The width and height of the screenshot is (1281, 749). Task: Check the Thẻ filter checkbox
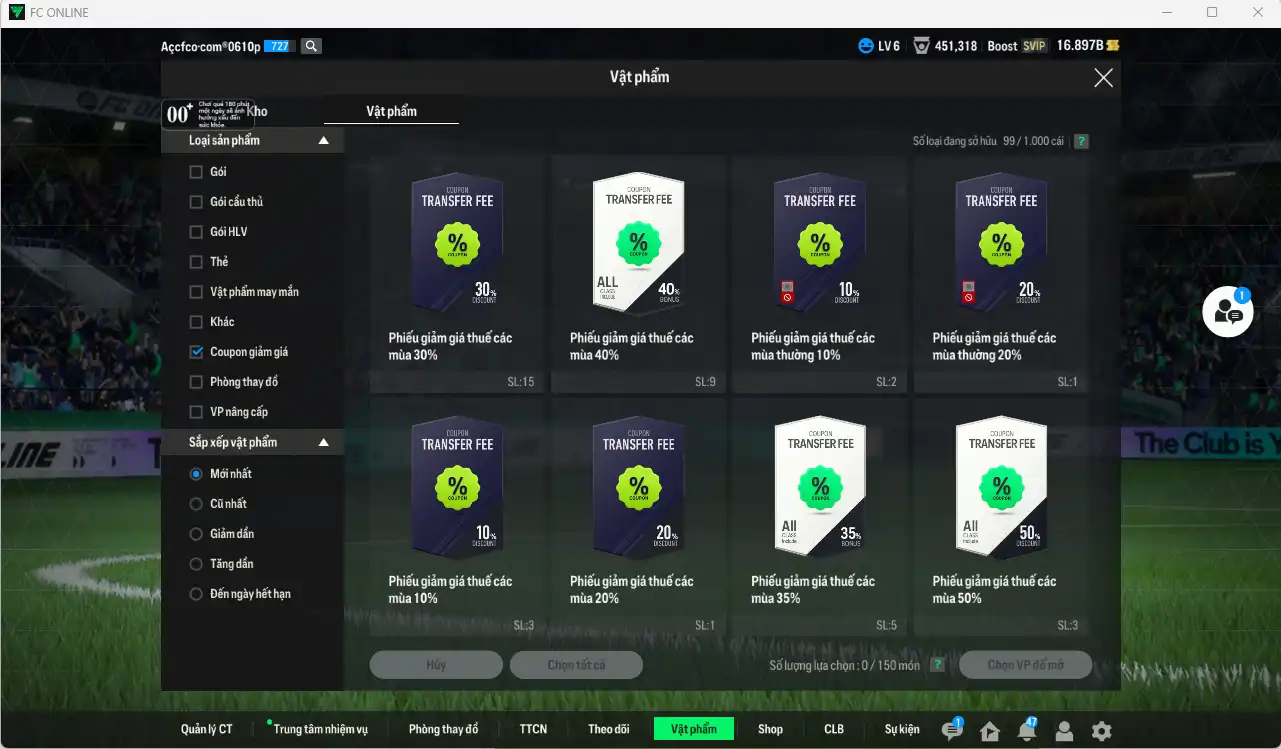coord(196,262)
